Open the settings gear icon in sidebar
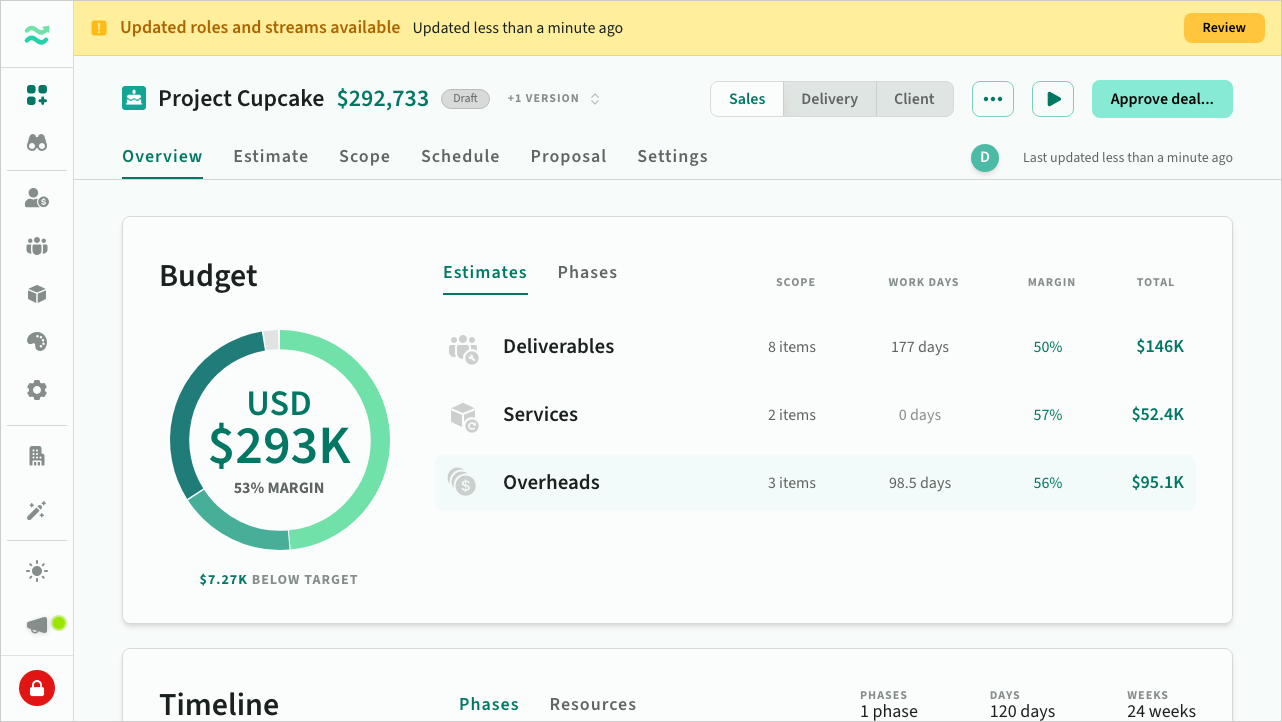Viewport: 1282px width, 722px height. pyautogui.click(x=37, y=390)
